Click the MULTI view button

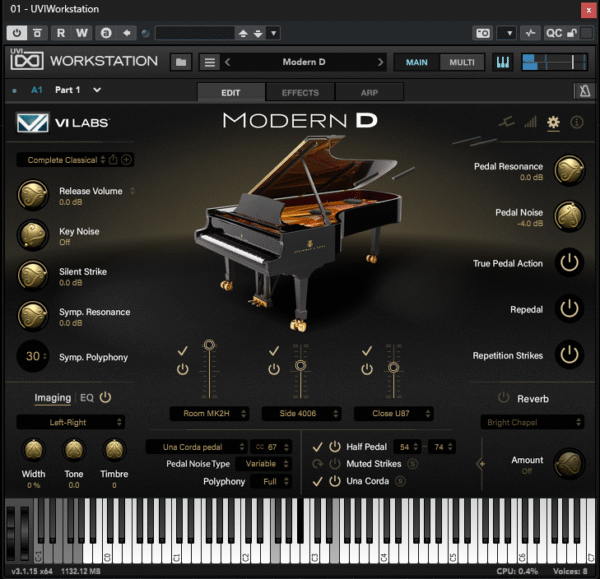point(461,62)
